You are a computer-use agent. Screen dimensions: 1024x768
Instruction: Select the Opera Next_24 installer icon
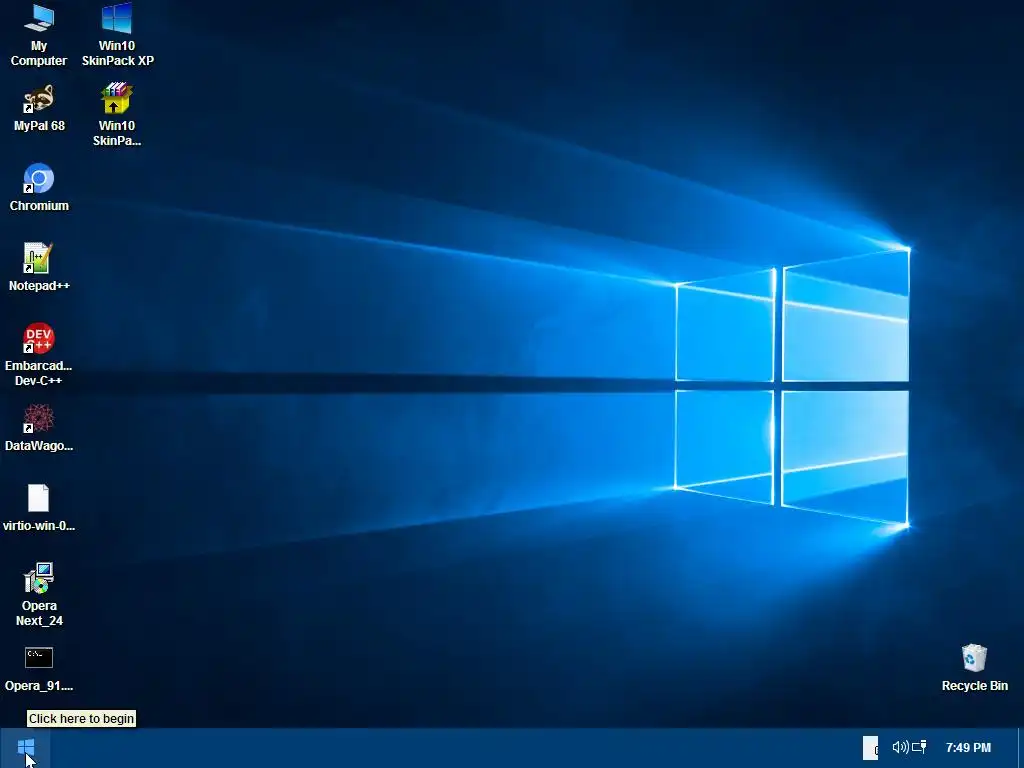[x=39, y=579]
